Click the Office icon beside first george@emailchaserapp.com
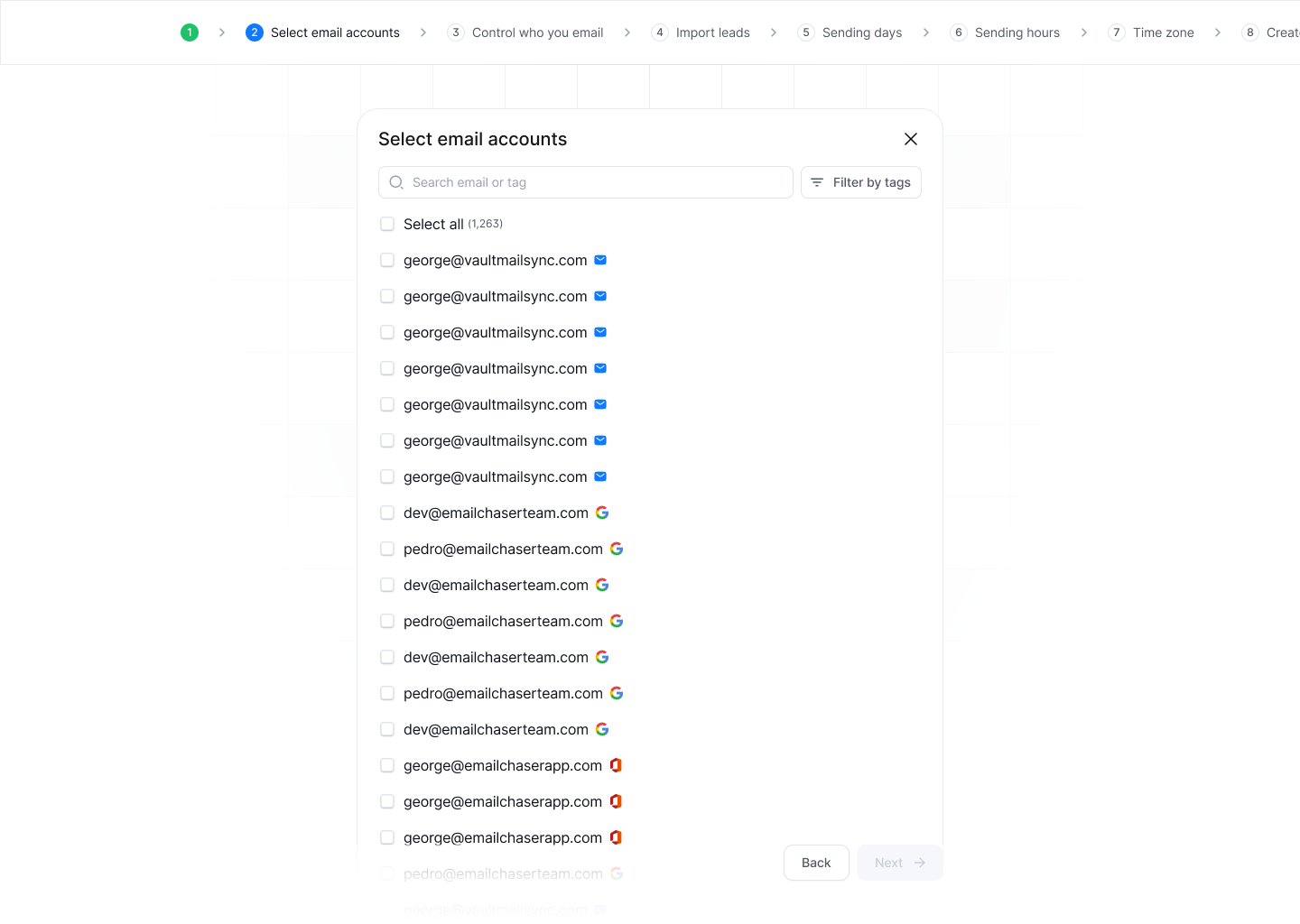The height and width of the screenshot is (924, 1300). click(x=616, y=765)
